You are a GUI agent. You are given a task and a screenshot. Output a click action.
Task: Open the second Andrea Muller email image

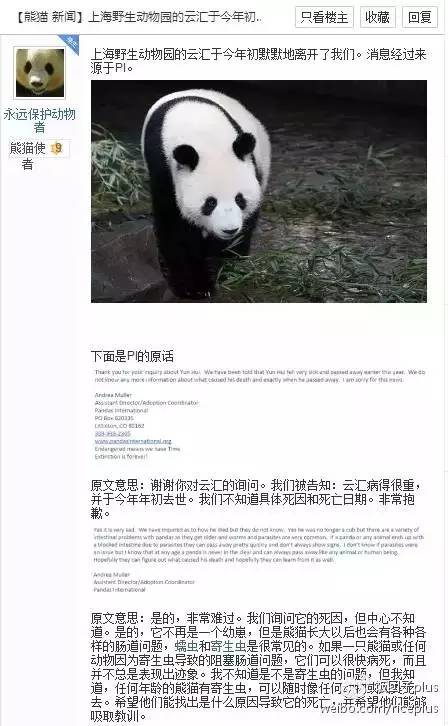258,560
